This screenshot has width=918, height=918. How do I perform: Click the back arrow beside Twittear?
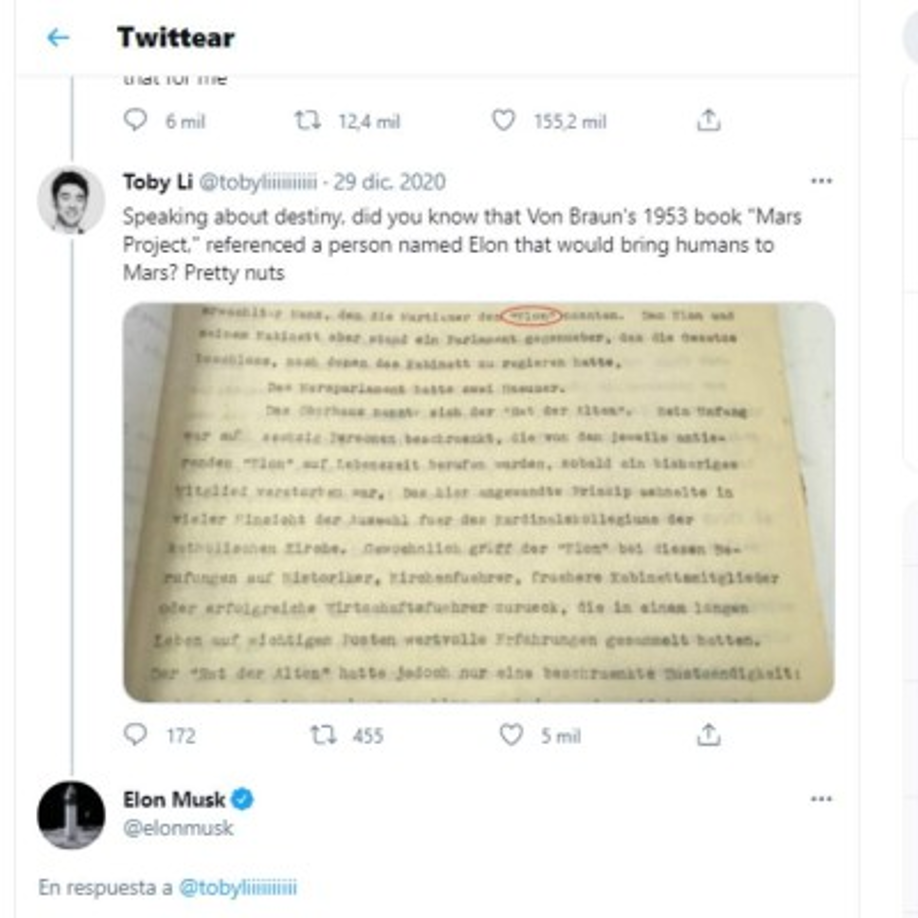(58, 38)
